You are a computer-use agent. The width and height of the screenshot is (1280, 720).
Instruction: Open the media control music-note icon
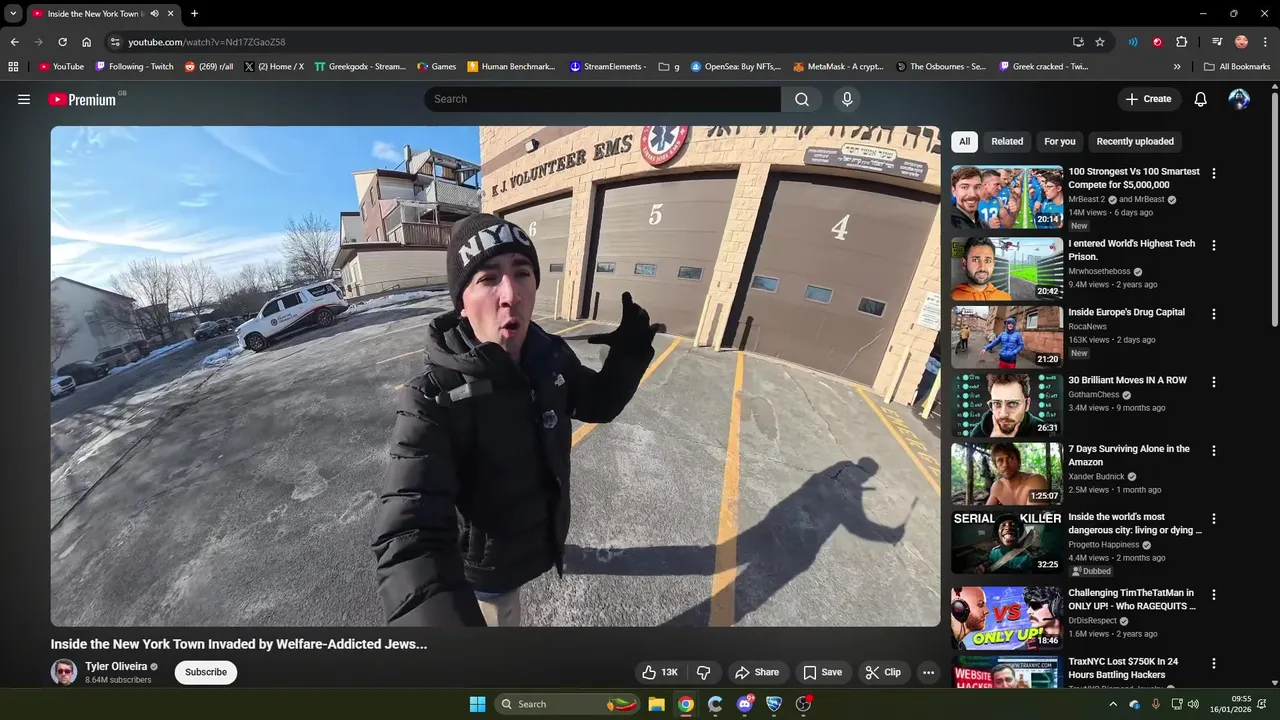(x=1217, y=42)
